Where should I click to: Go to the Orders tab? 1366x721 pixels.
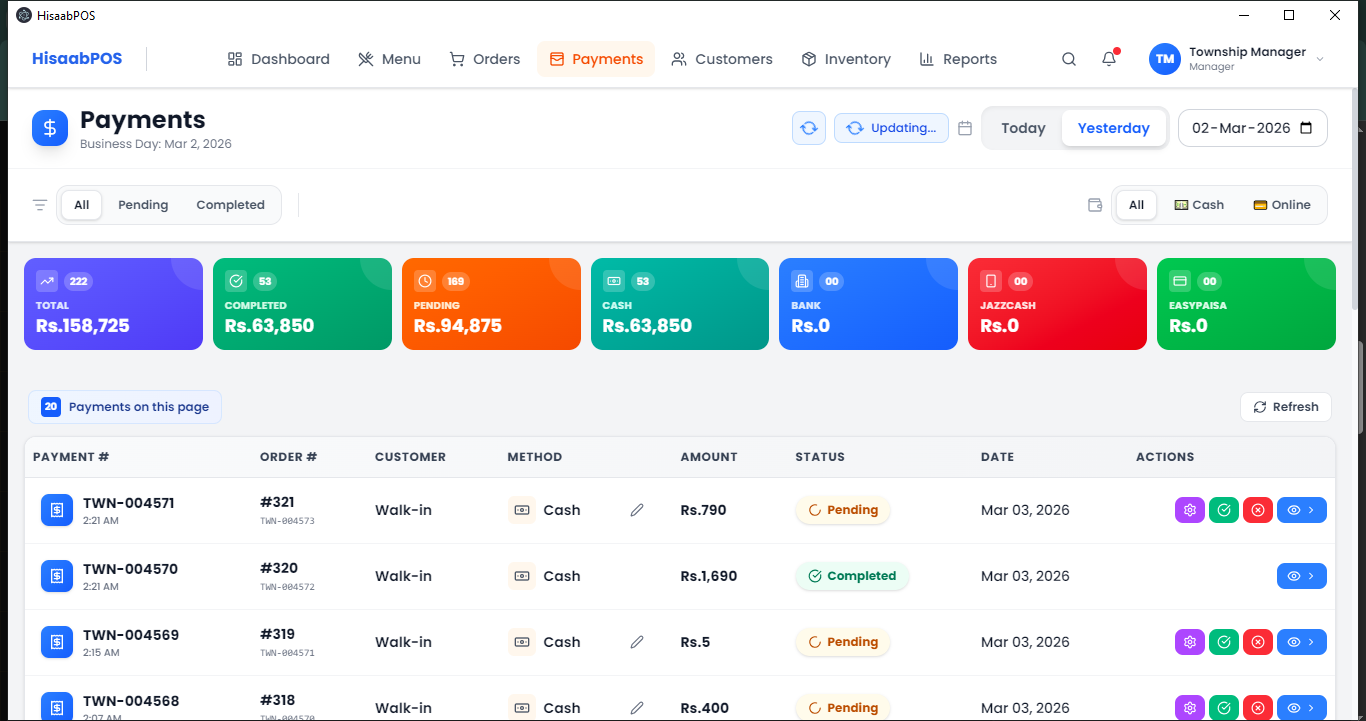pyautogui.click(x=485, y=59)
